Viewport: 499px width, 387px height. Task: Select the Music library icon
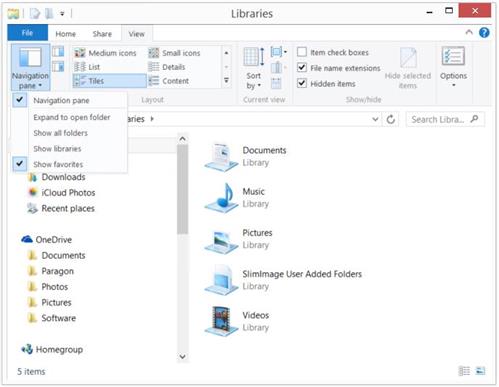pos(221,198)
